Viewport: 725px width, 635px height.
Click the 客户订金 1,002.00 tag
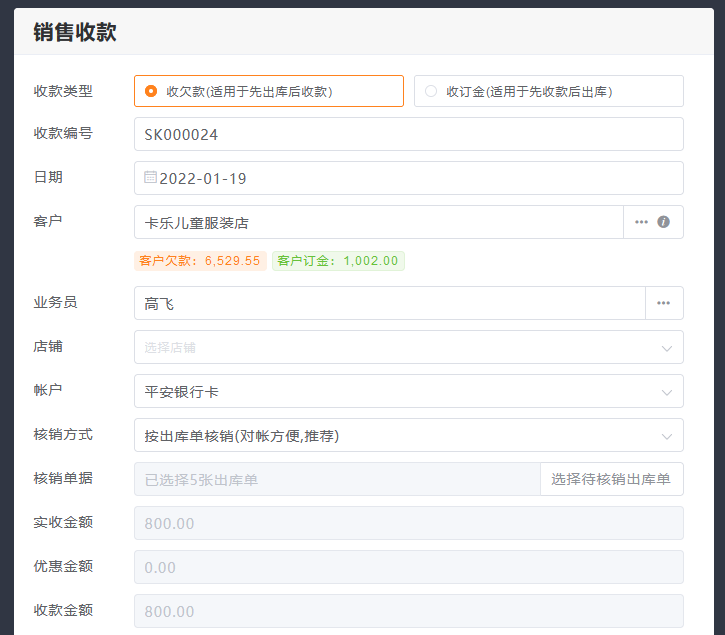pos(338,261)
